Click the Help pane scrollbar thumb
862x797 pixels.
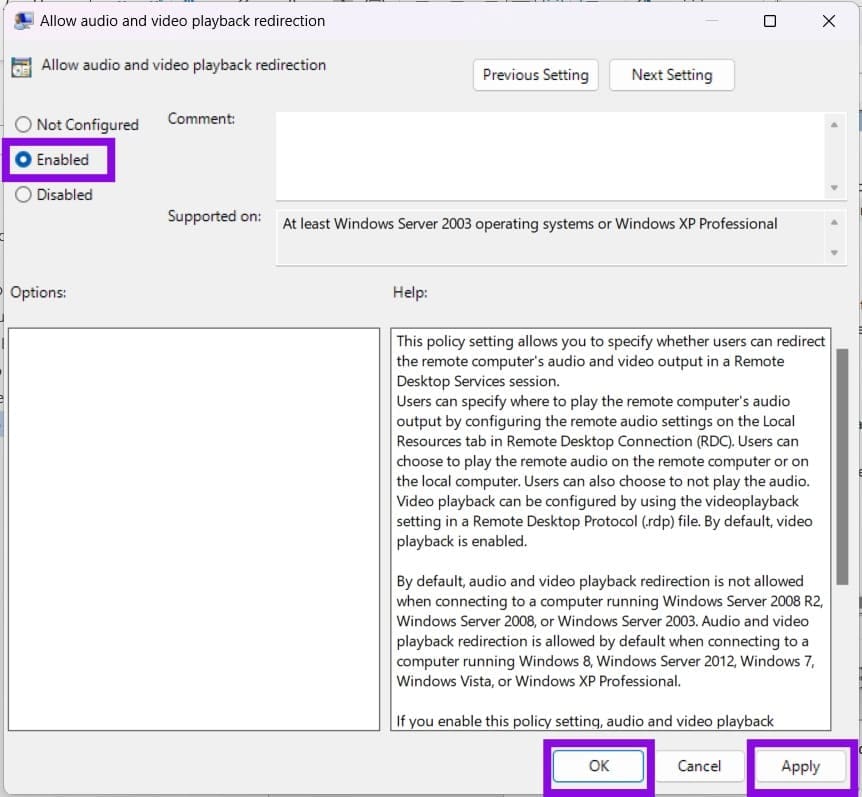click(x=842, y=466)
